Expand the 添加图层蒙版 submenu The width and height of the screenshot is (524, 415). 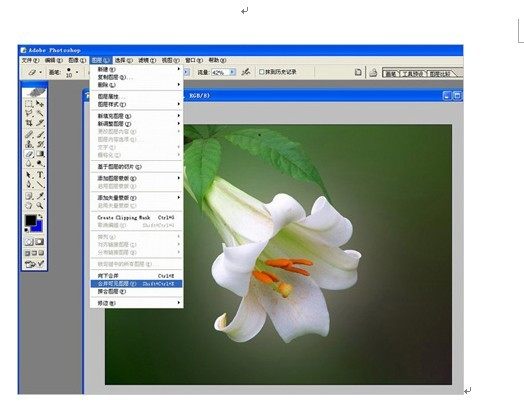click(137, 178)
